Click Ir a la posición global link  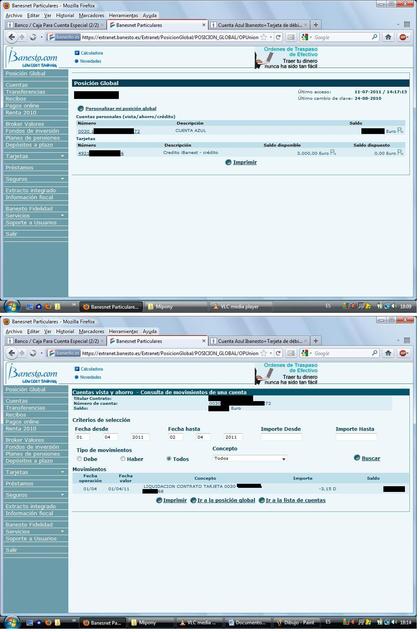[226, 500]
